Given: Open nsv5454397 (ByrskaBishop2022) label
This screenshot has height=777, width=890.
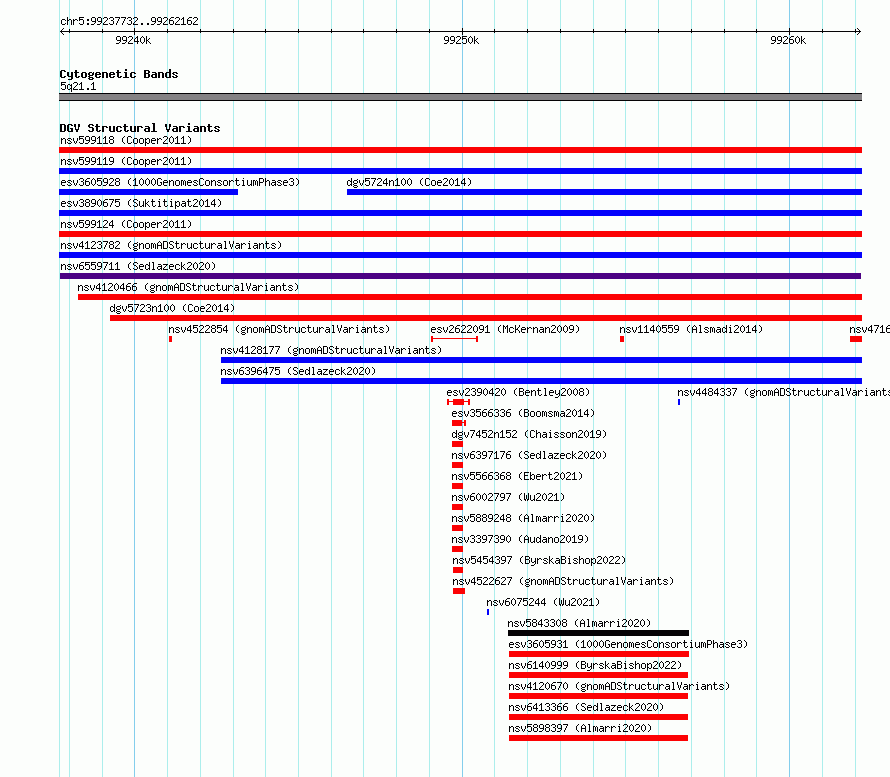Looking at the screenshot, I should pos(539,560).
